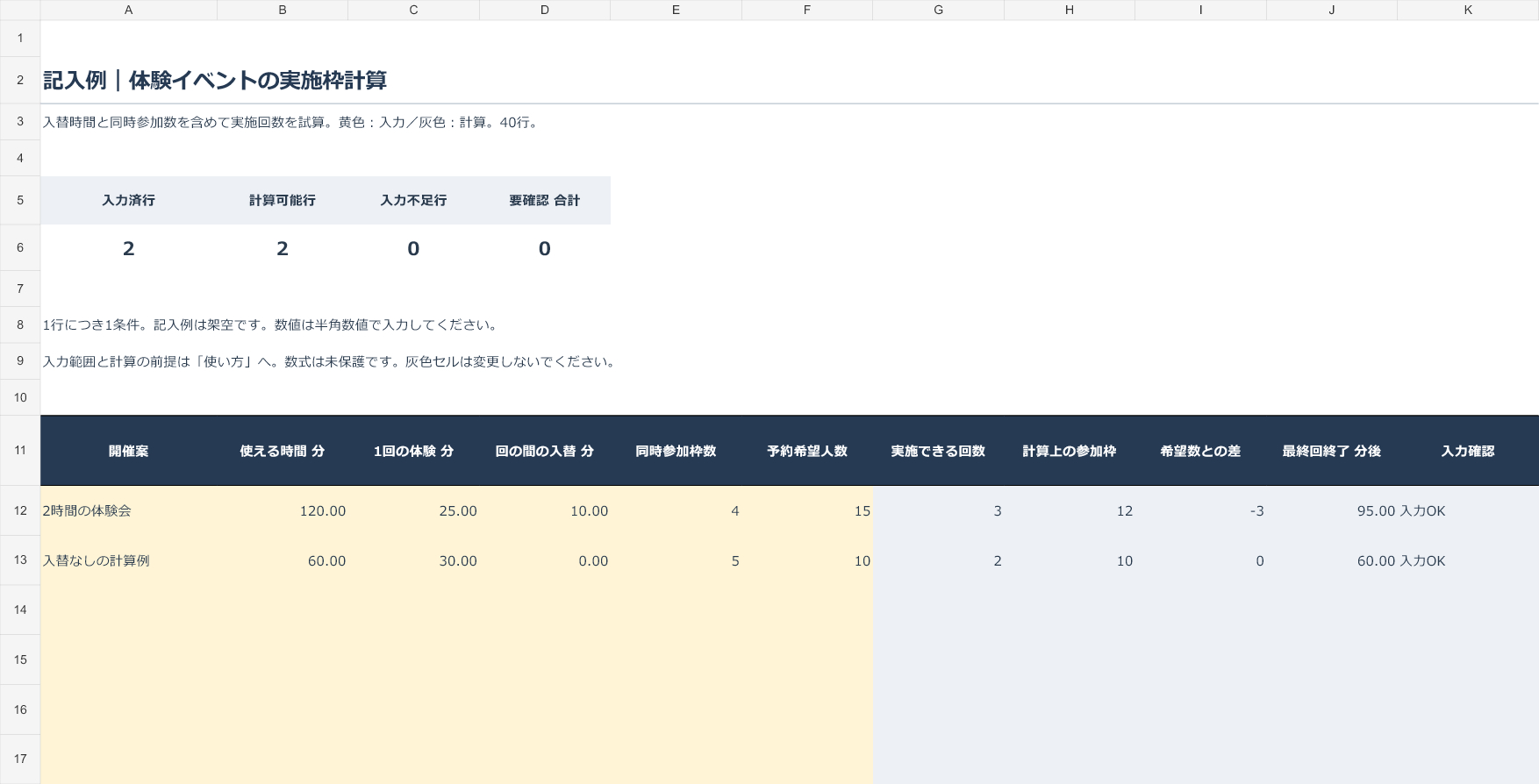Click the 実施できる回数 table header
1539x784 pixels.
[x=938, y=452]
